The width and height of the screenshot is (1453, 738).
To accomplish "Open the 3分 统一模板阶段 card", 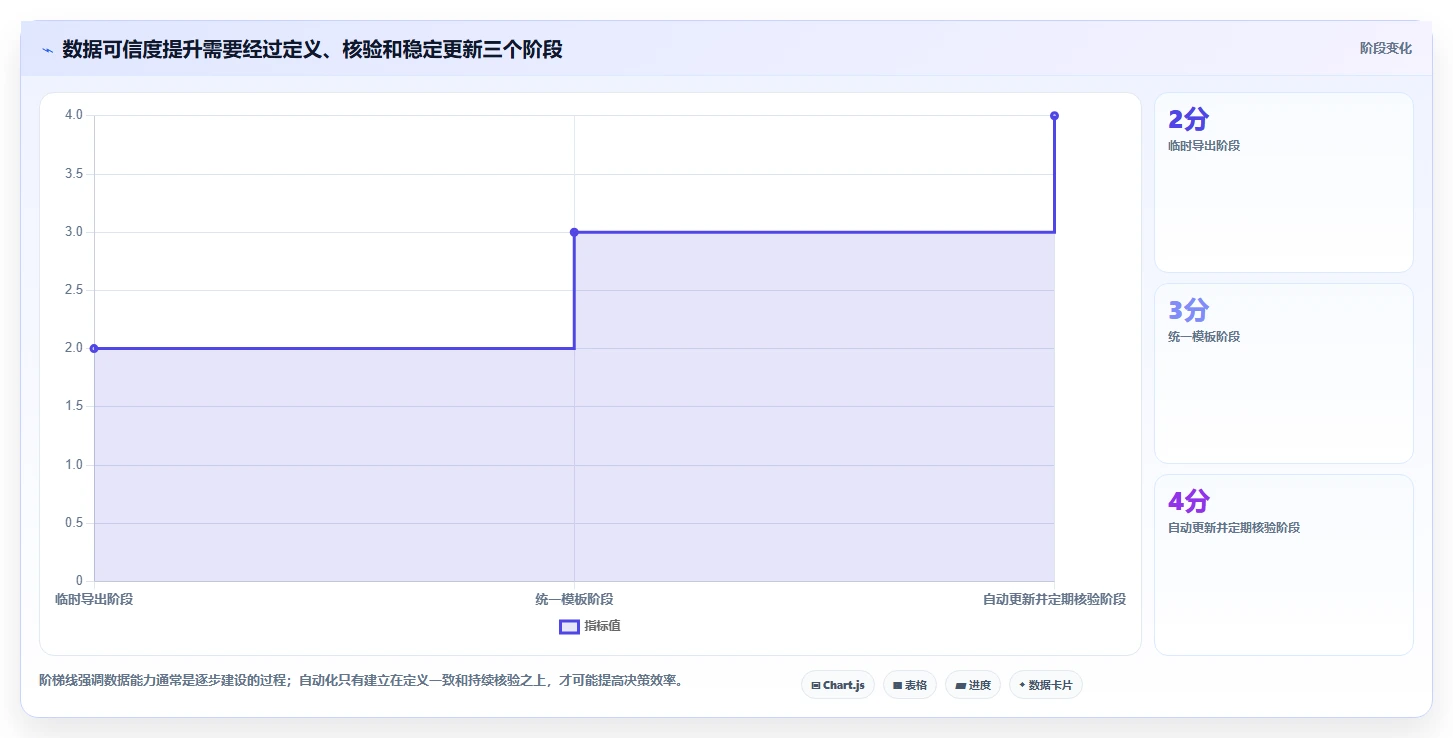I will pos(1284,373).
